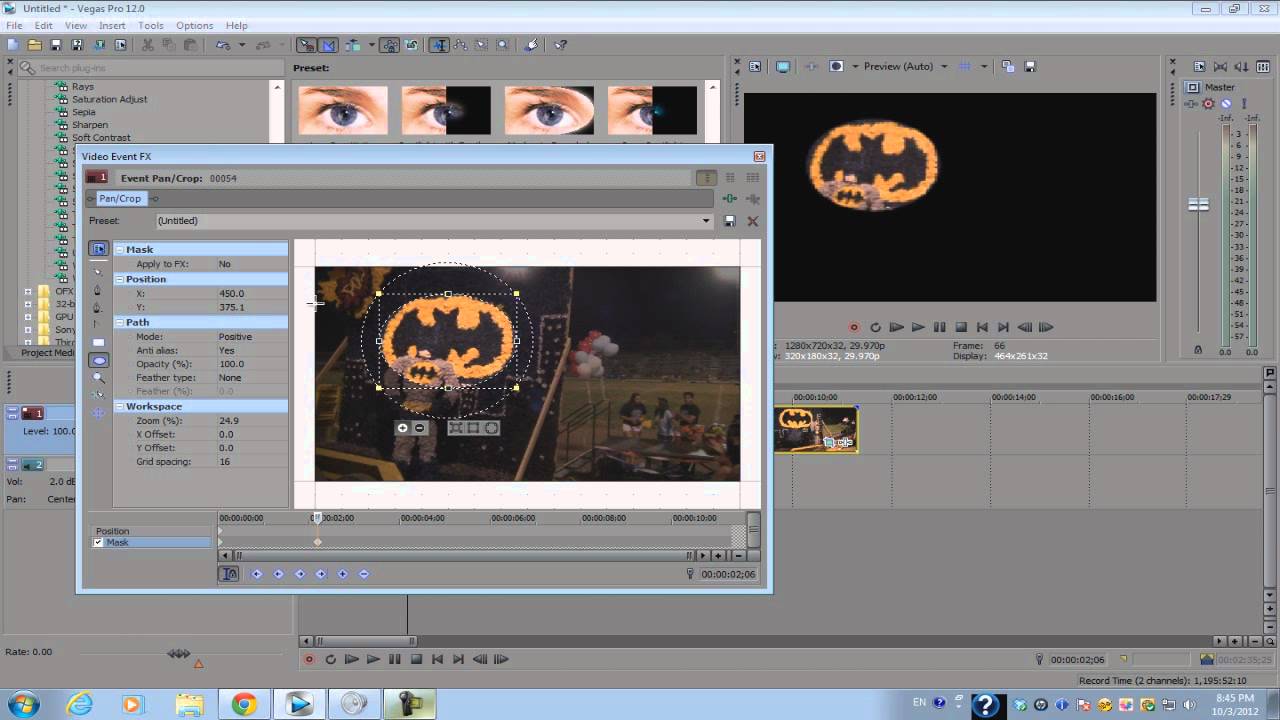Open the Preset (Untitled) dropdown

(706, 221)
